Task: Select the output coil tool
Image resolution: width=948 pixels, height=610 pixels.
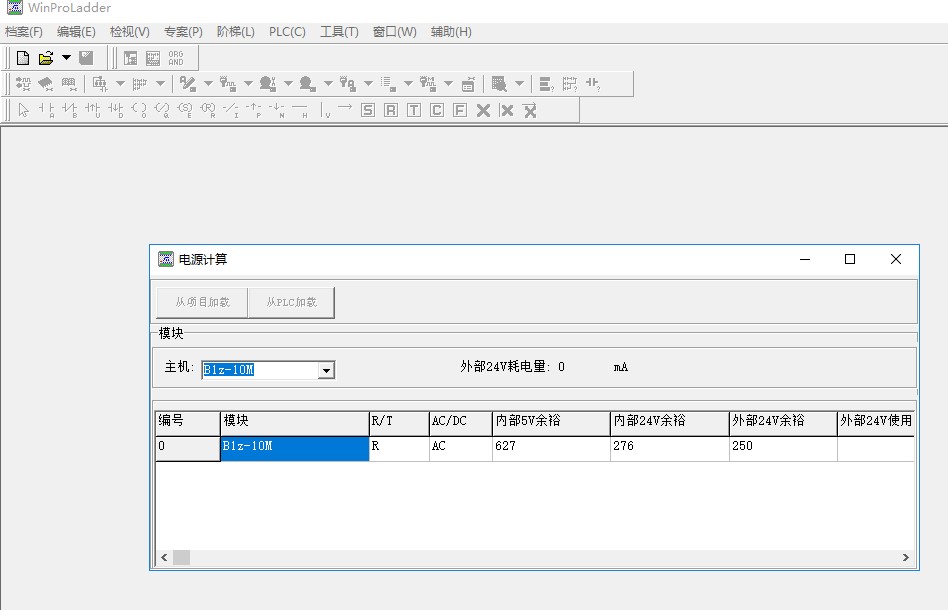Action: coord(139,110)
